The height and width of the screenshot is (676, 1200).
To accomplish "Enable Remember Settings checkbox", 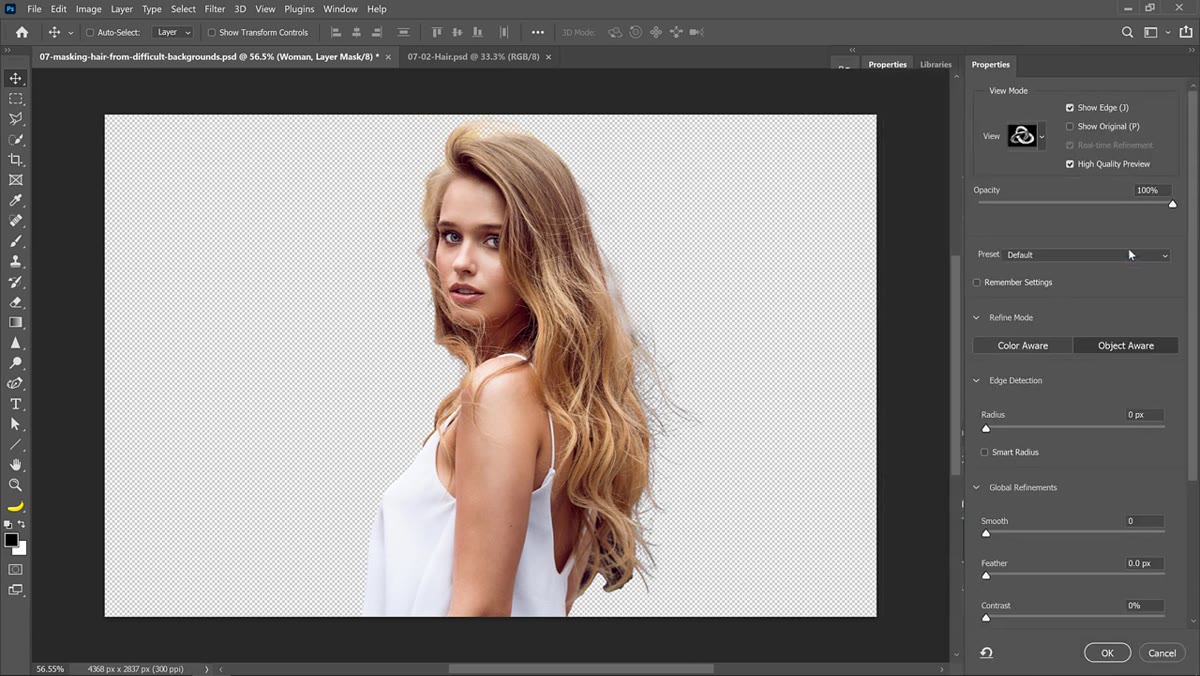I will pos(977,282).
